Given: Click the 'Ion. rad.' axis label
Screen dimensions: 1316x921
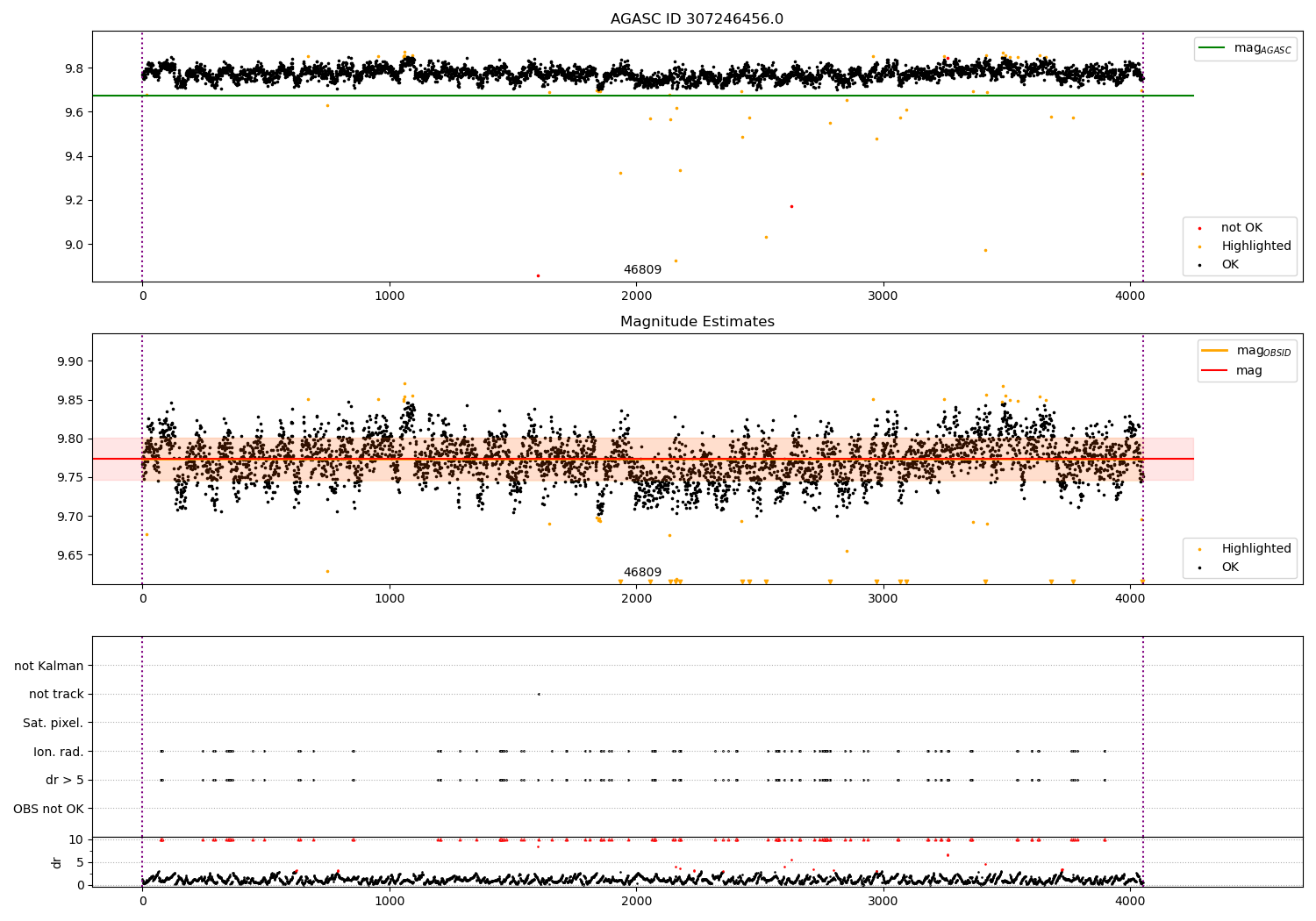Looking at the screenshot, I should [x=59, y=752].
